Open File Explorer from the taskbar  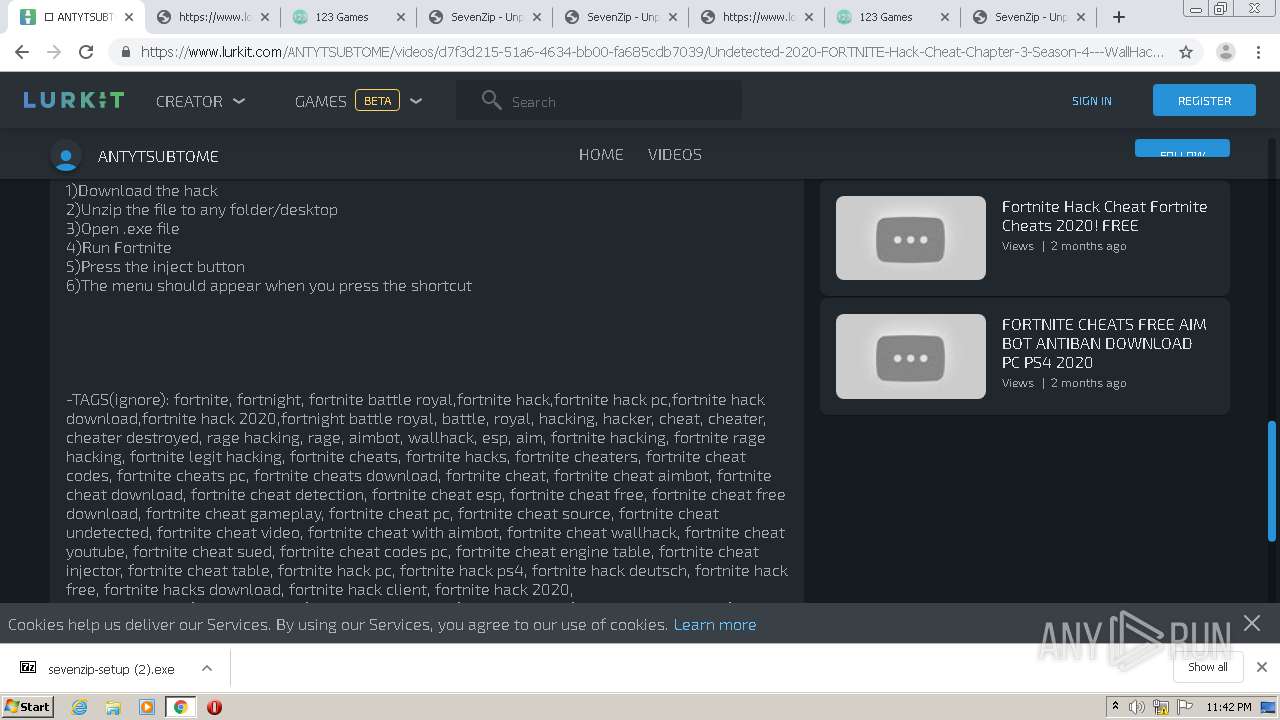pyautogui.click(x=113, y=707)
